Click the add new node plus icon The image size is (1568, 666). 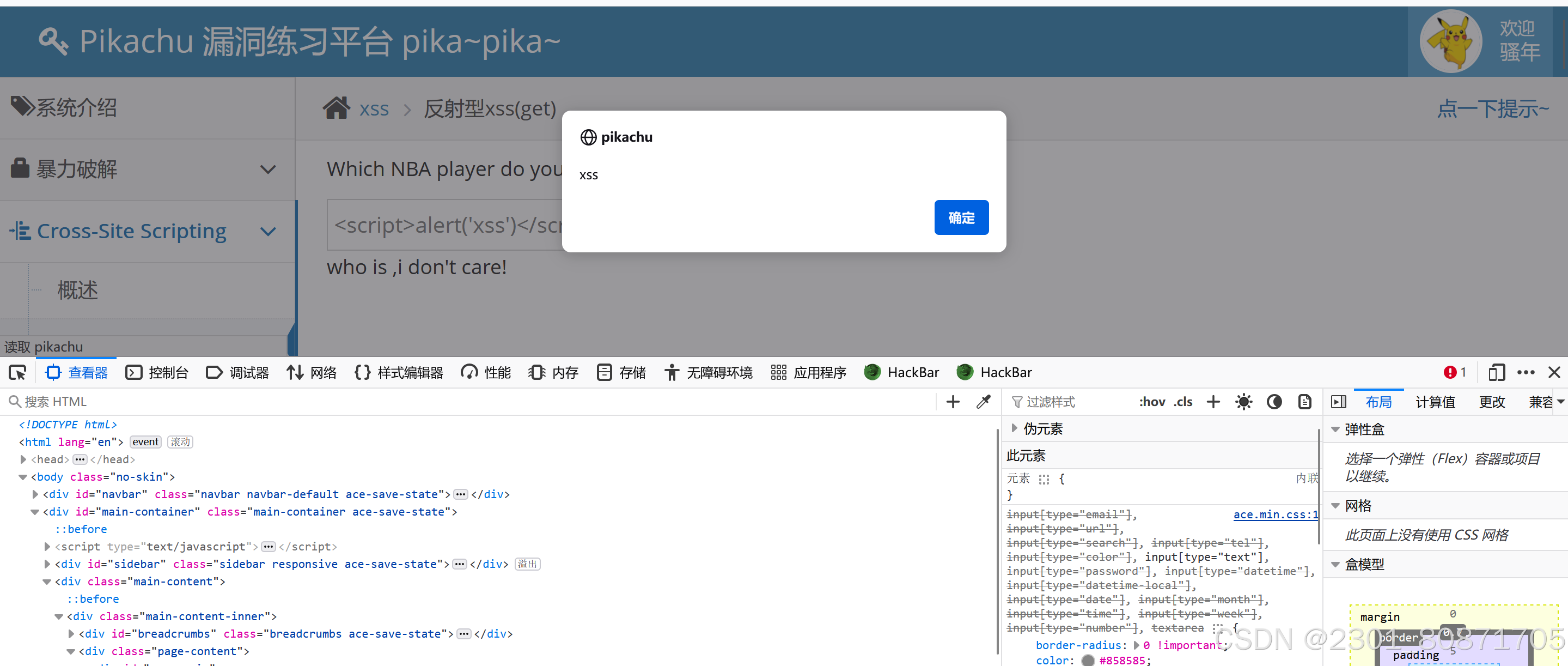[x=953, y=402]
